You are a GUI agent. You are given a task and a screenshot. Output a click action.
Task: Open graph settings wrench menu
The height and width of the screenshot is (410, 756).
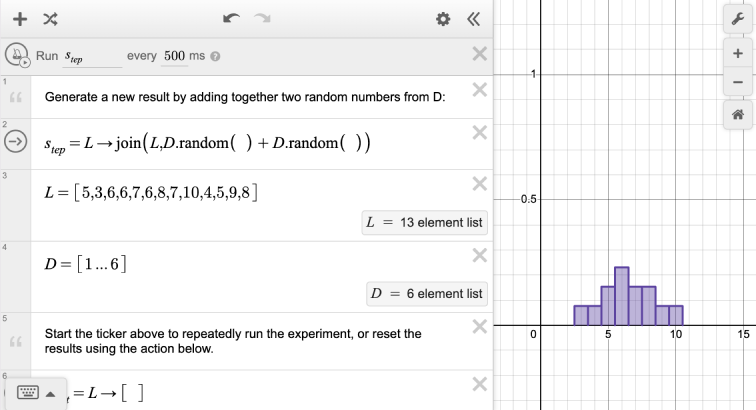tap(738, 19)
